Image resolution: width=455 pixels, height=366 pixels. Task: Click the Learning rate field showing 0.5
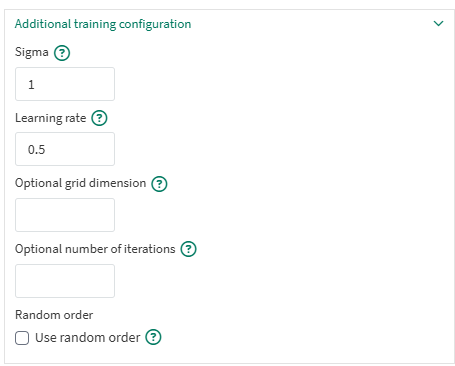tap(65, 149)
